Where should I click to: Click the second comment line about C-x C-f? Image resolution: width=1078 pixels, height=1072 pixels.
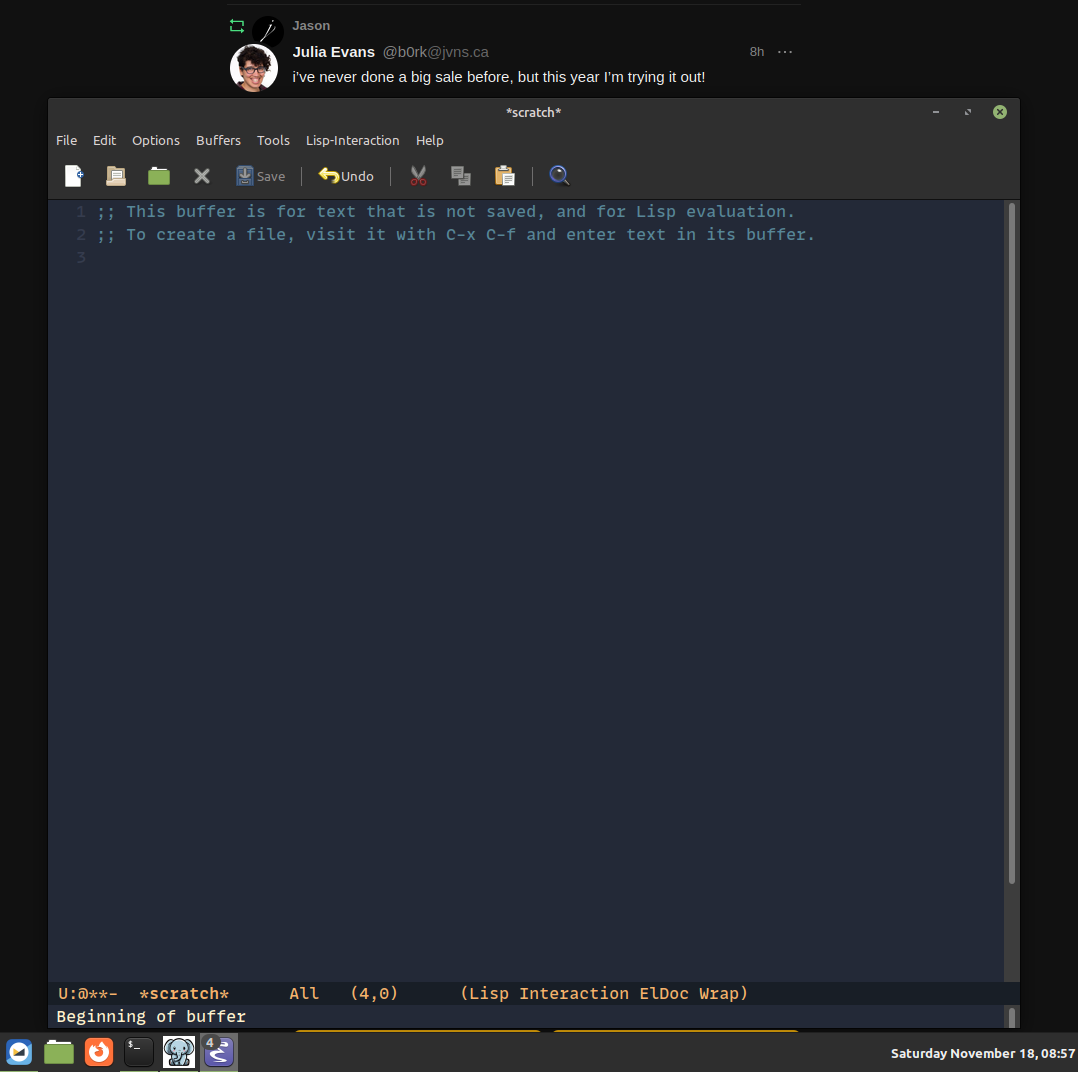coord(455,234)
